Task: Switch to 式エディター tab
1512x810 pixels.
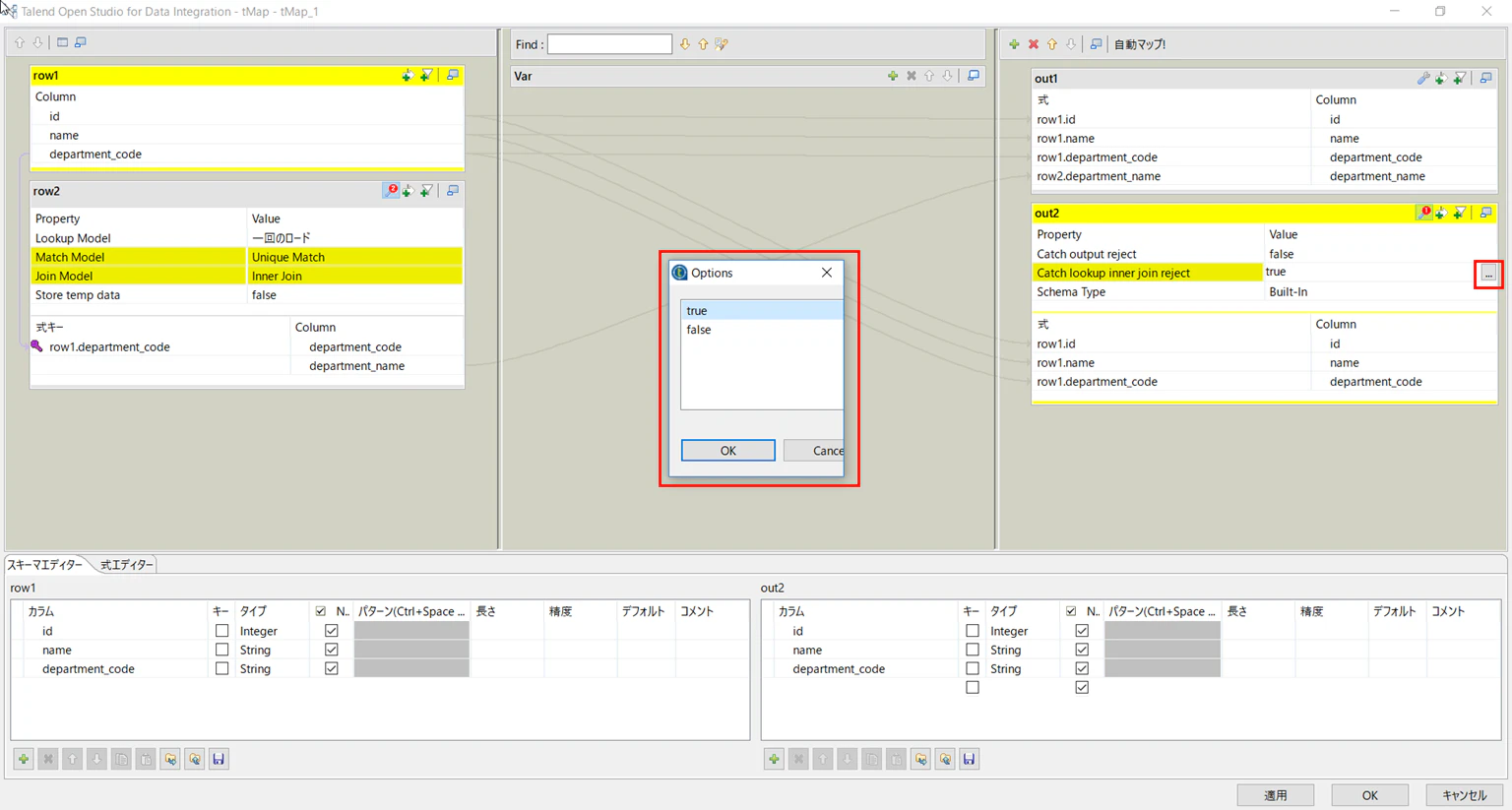Action: point(127,565)
